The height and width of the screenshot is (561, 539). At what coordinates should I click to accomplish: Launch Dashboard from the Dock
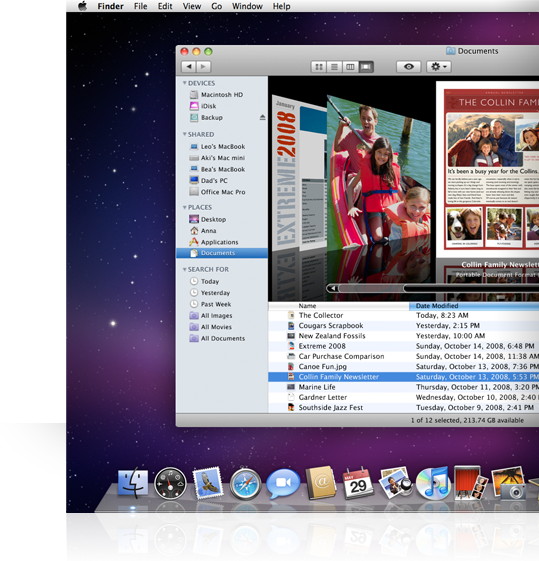coord(170,483)
